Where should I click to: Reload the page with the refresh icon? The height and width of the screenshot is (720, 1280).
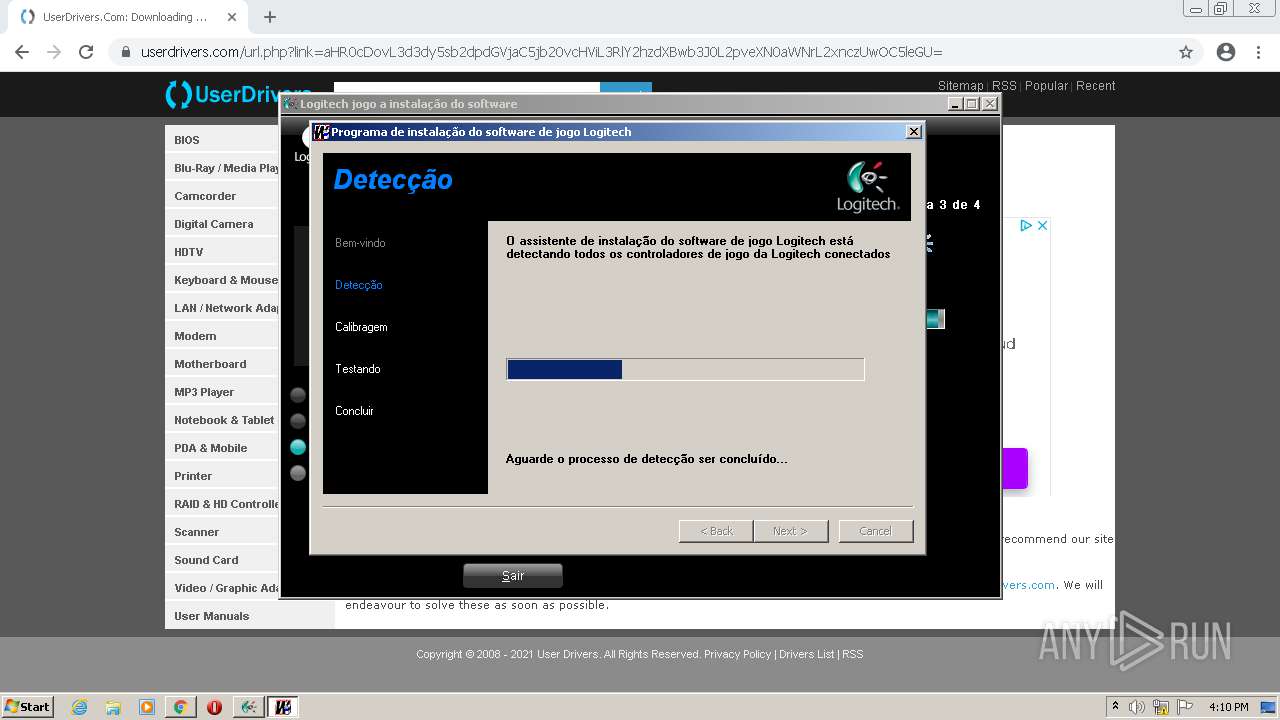click(86, 52)
